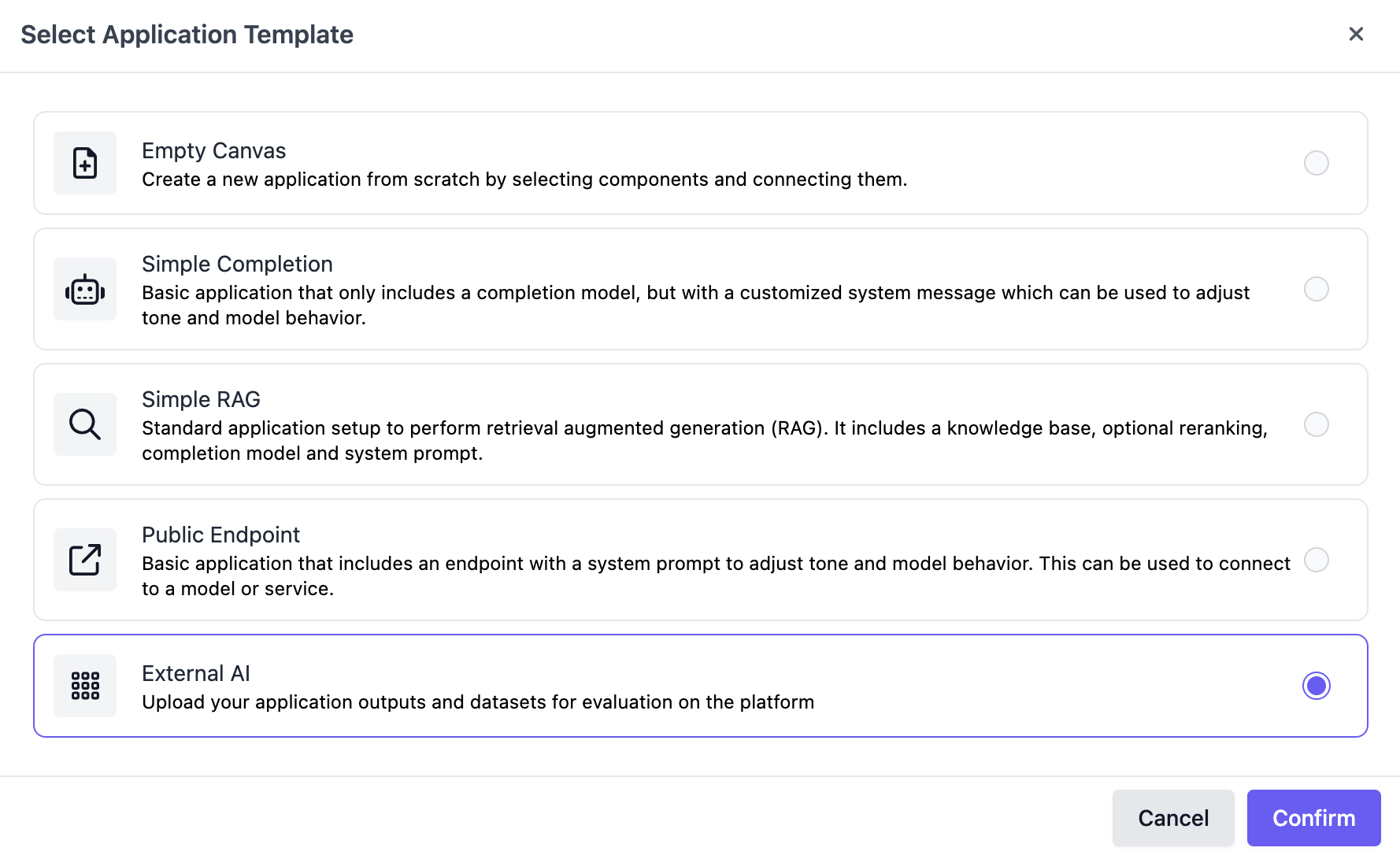The image size is (1400, 855).
Task: Pick the Public Endpoint radio option
Action: (x=1317, y=560)
